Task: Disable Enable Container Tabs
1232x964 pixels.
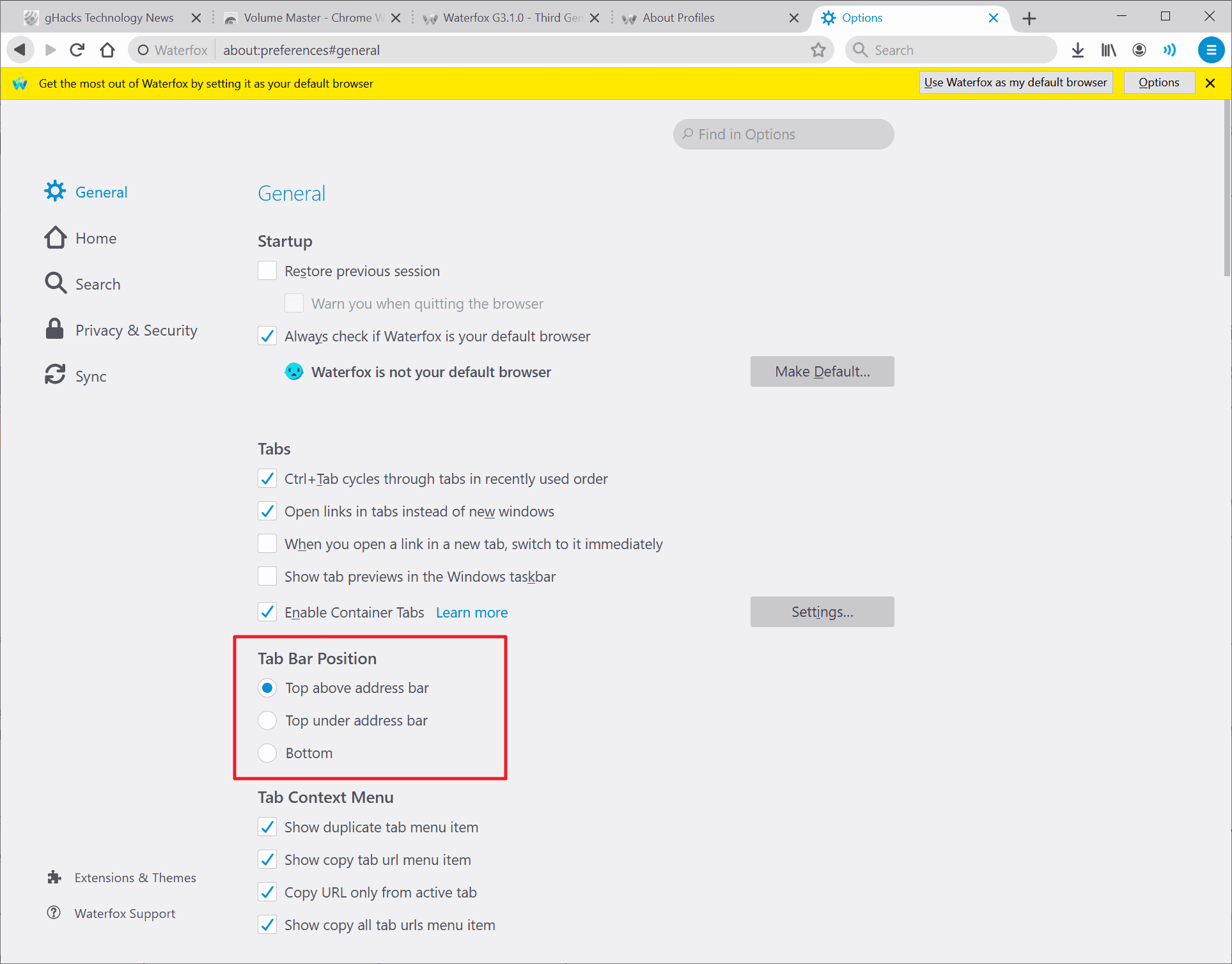Action: (267, 612)
